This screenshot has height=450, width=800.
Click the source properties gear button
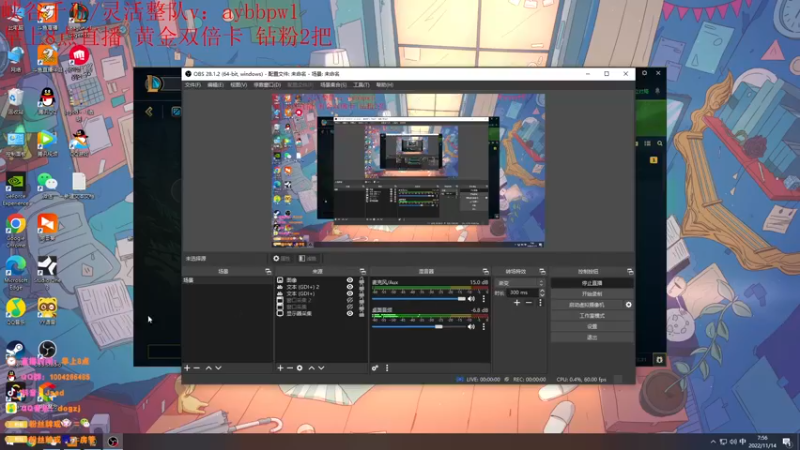[x=281, y=259]
